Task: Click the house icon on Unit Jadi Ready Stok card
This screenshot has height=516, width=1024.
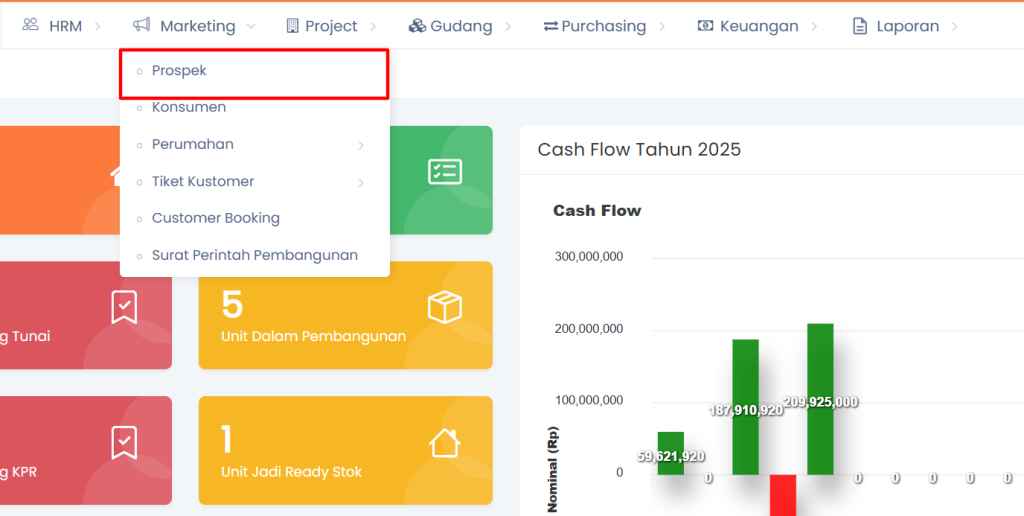Action: (444, 443)
